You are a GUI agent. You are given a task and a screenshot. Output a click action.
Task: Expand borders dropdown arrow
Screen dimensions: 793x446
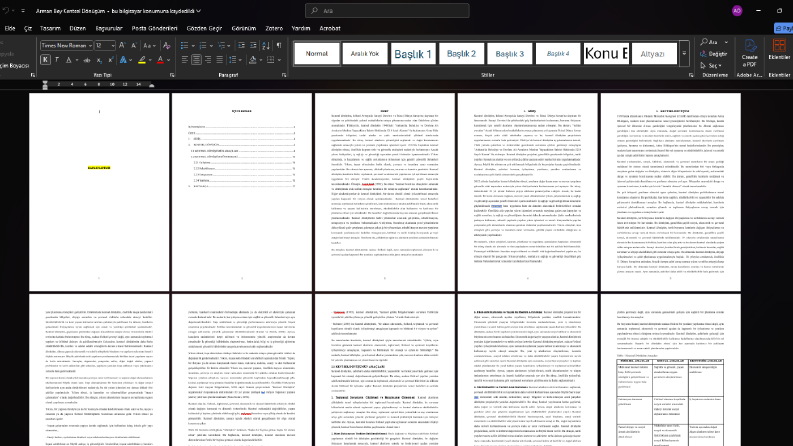coord(279,60)
